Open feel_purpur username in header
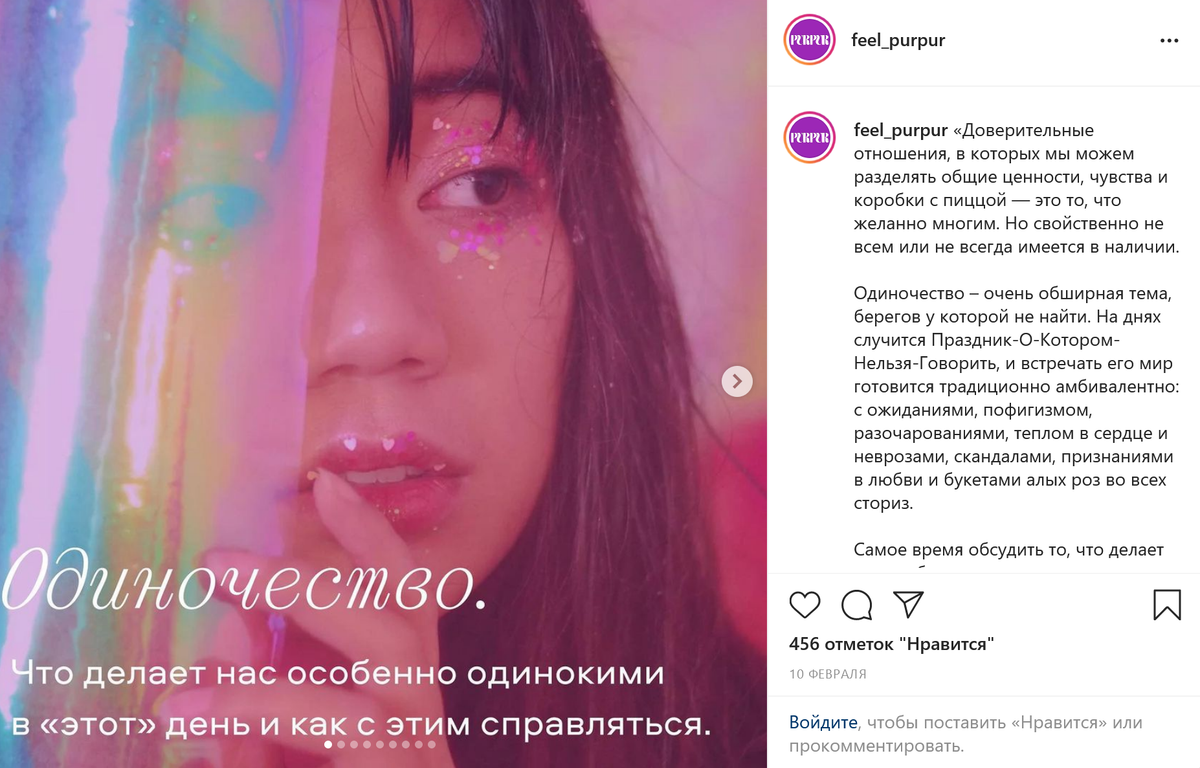Viewport: 1200px width, 768px height. click(898, 41)
